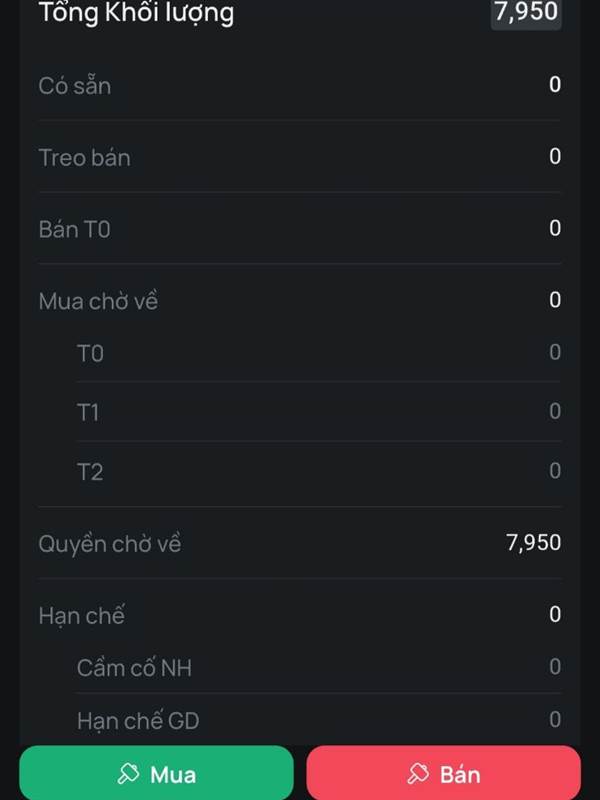Expand the Hạn chế row
600x800 pixels.
(300, 614)
